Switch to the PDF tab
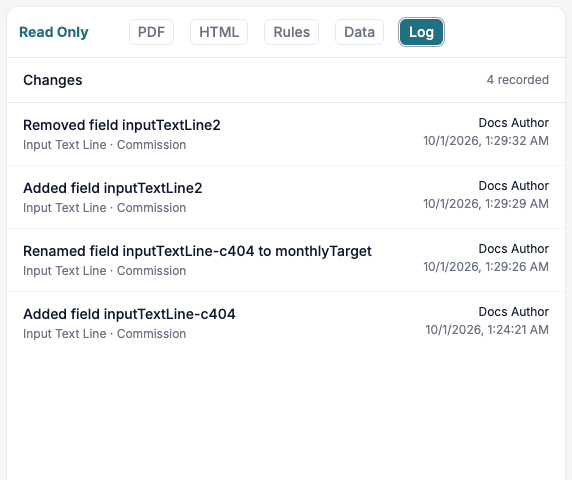 pos(151,32)
